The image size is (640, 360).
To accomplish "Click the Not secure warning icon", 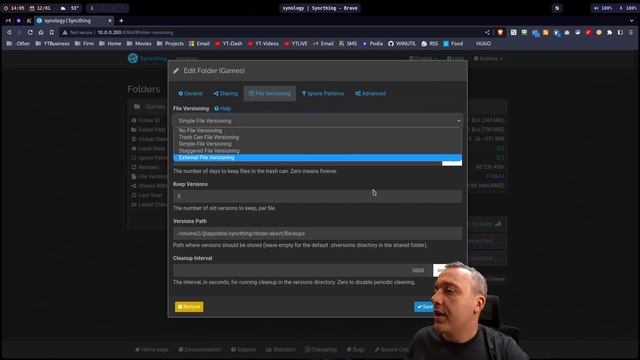I will click(65, 32).
